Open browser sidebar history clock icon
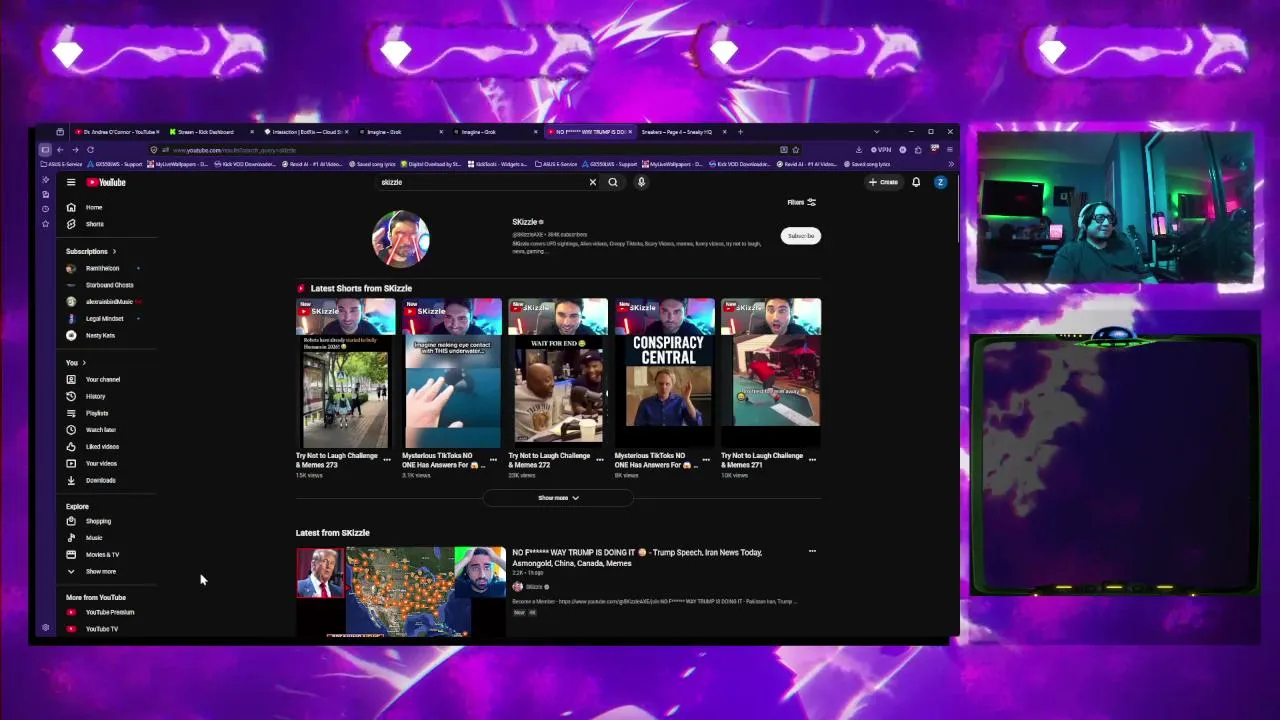 coord(45,209)
